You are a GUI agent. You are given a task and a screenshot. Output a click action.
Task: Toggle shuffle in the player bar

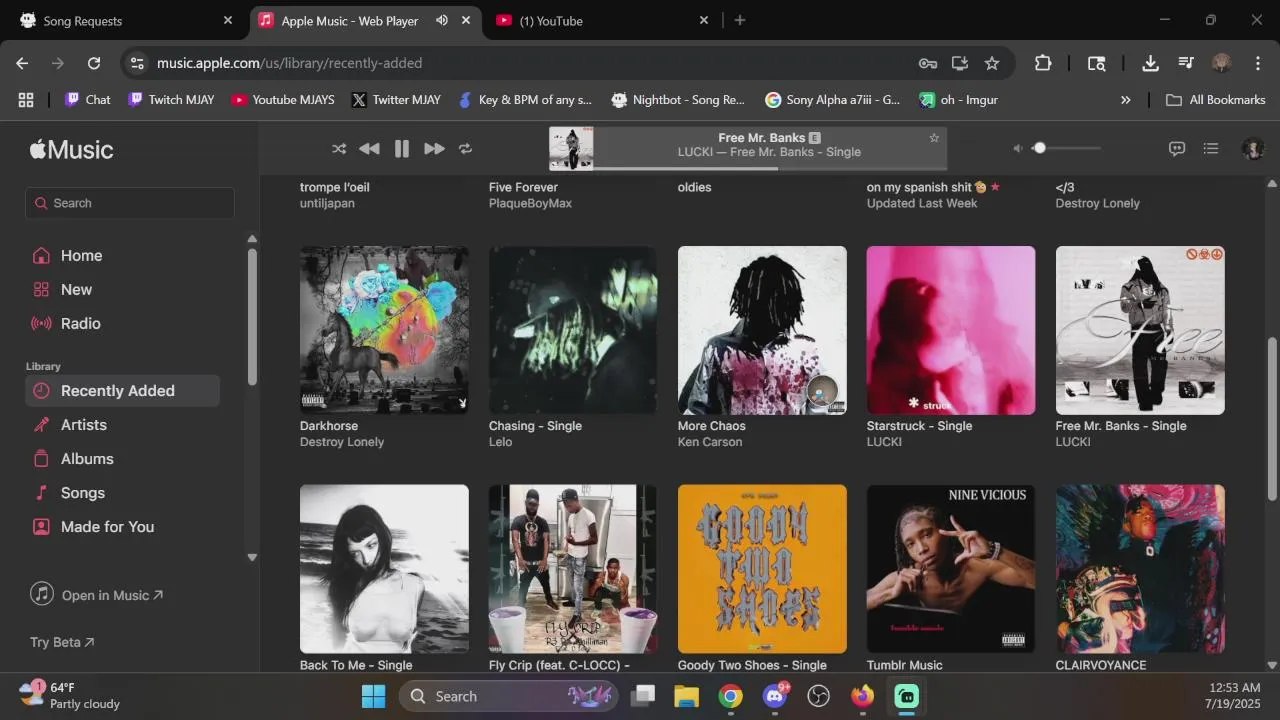click(339, 148)
